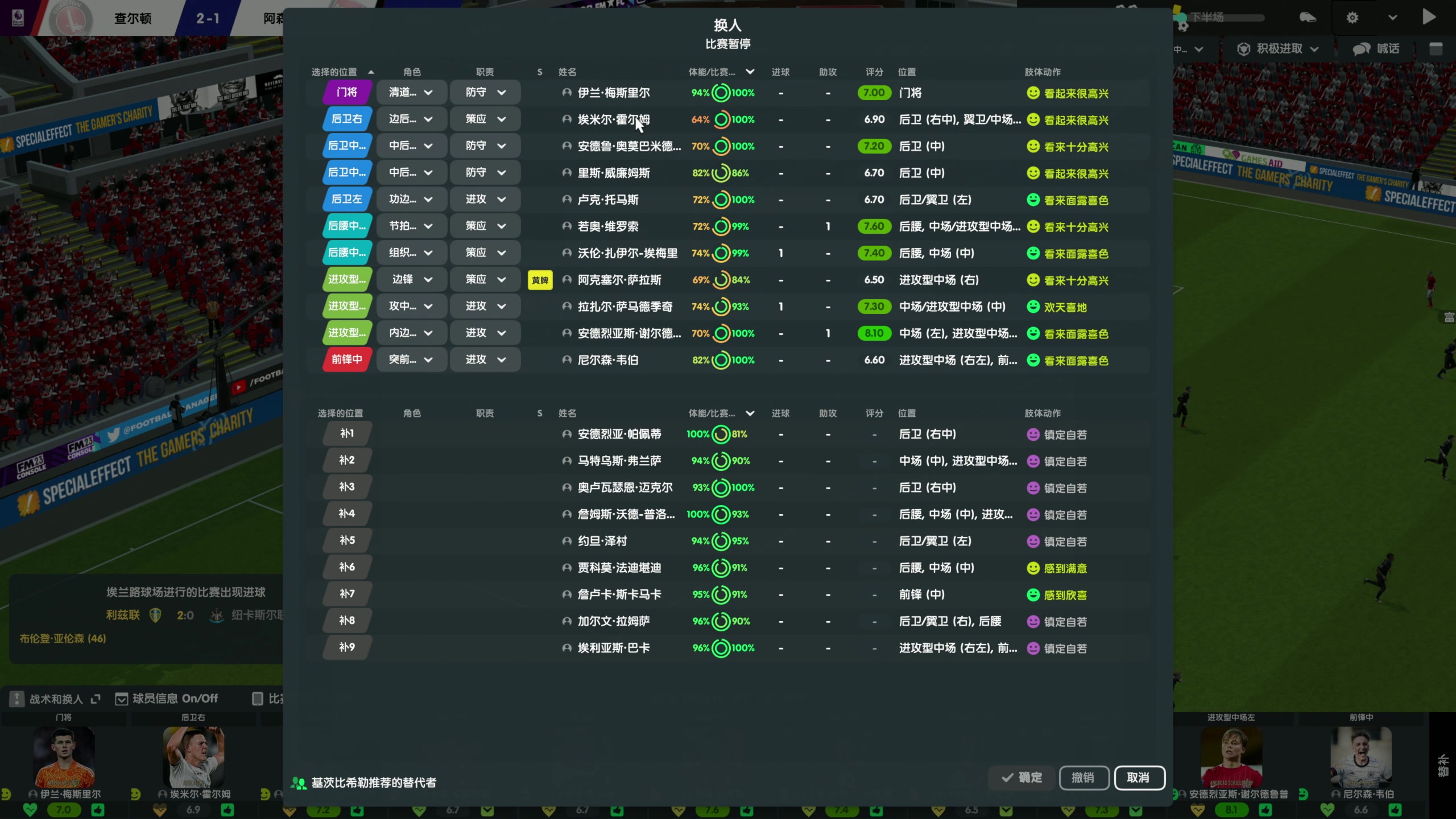
Task: Click thumbs-up icon under 伊兰·梅斯里尔 portrait
Action: tap(98, 809)
